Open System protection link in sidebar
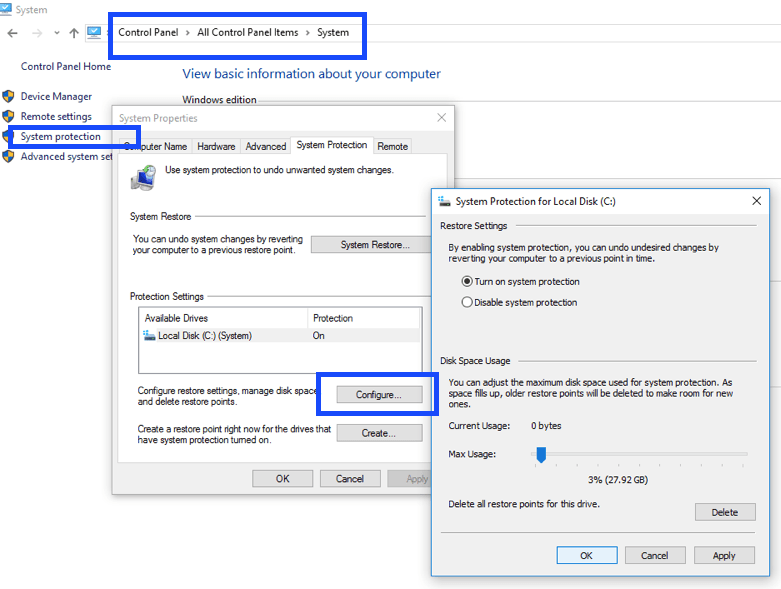The width and height of the screenshot is (781, 589). click(60, 136)
